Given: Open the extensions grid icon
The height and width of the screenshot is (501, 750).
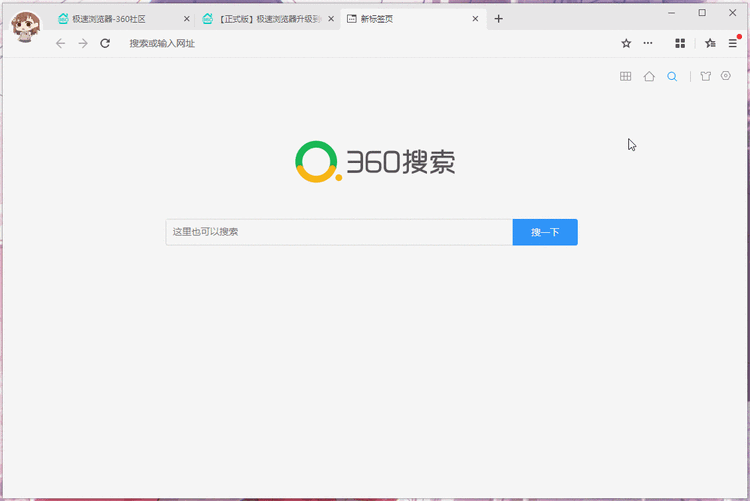Looking at the screenshot, I should [x=680, y=44].
